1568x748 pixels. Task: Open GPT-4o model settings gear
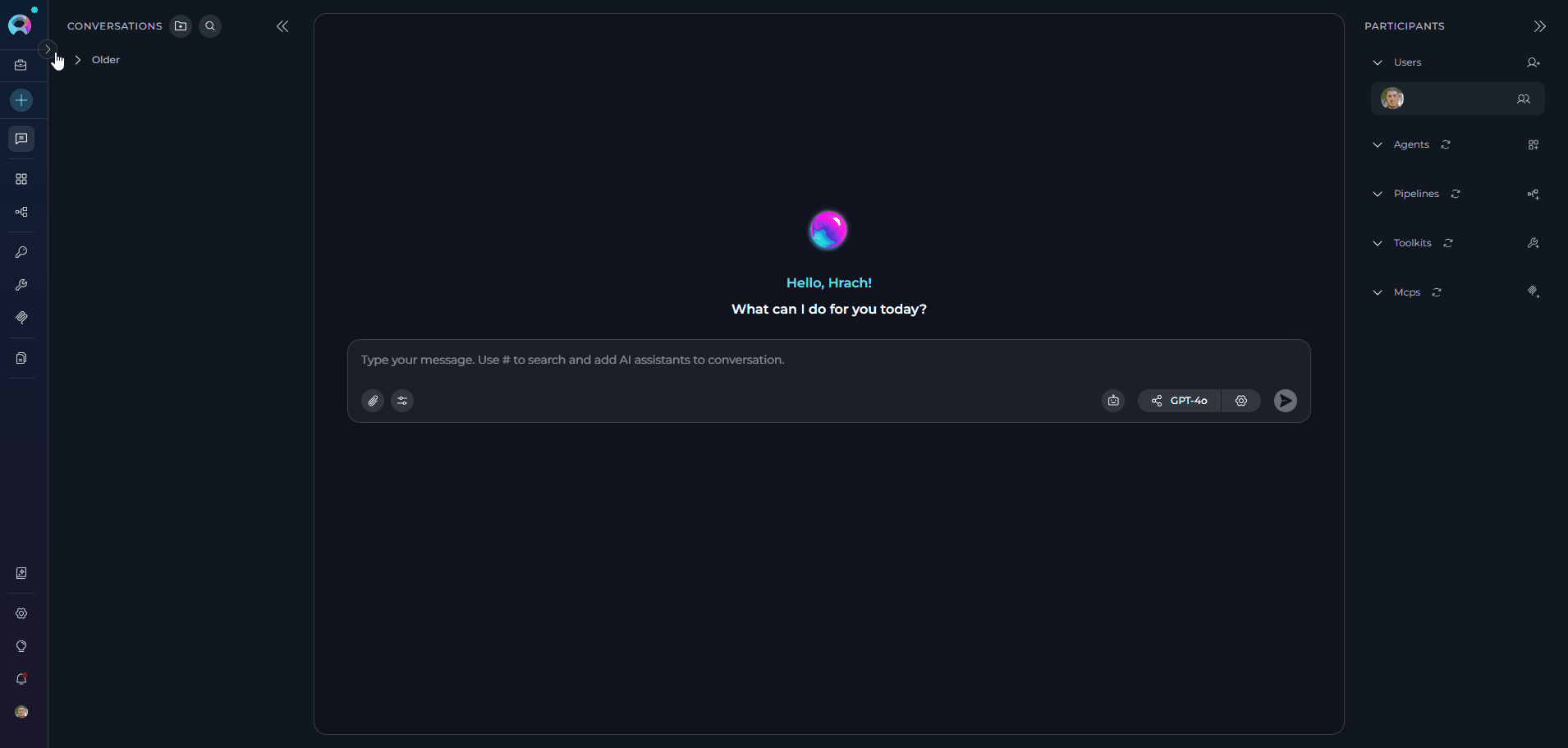tap(1241, 401)
